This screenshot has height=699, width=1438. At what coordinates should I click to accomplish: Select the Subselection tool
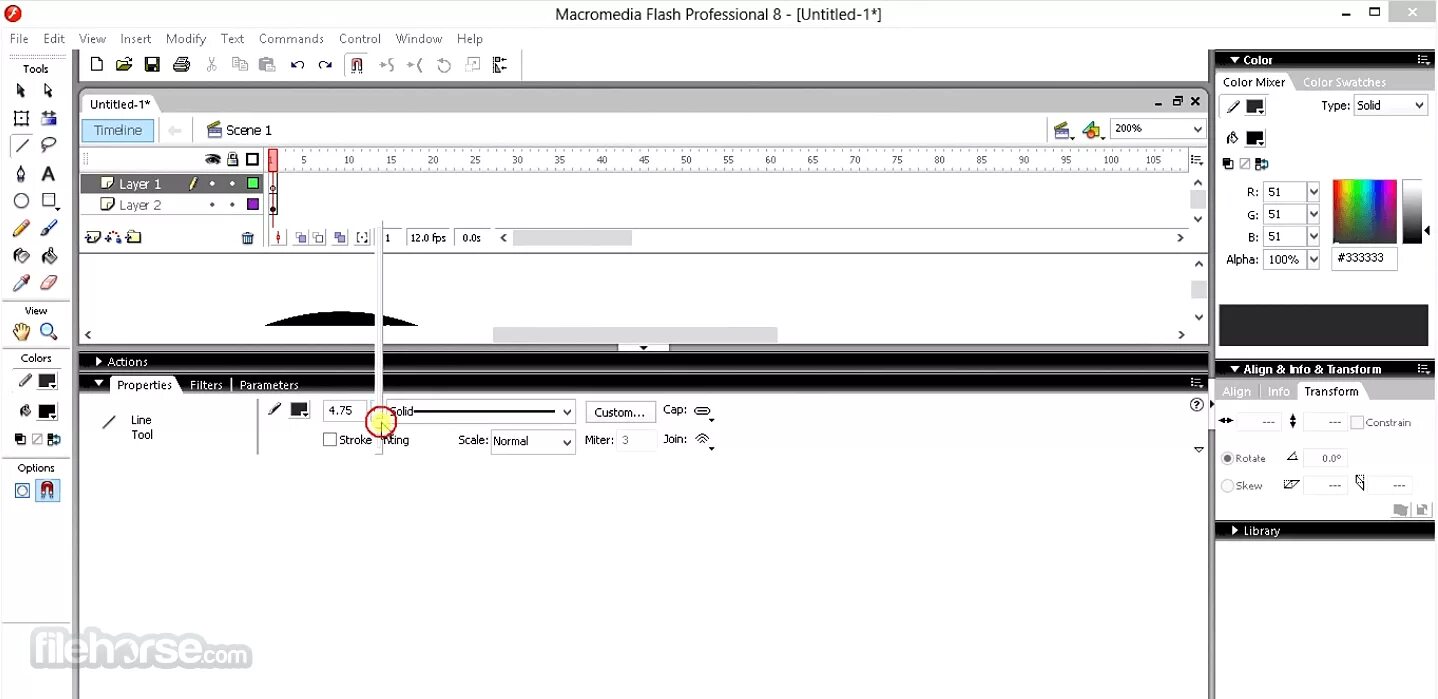48,91
